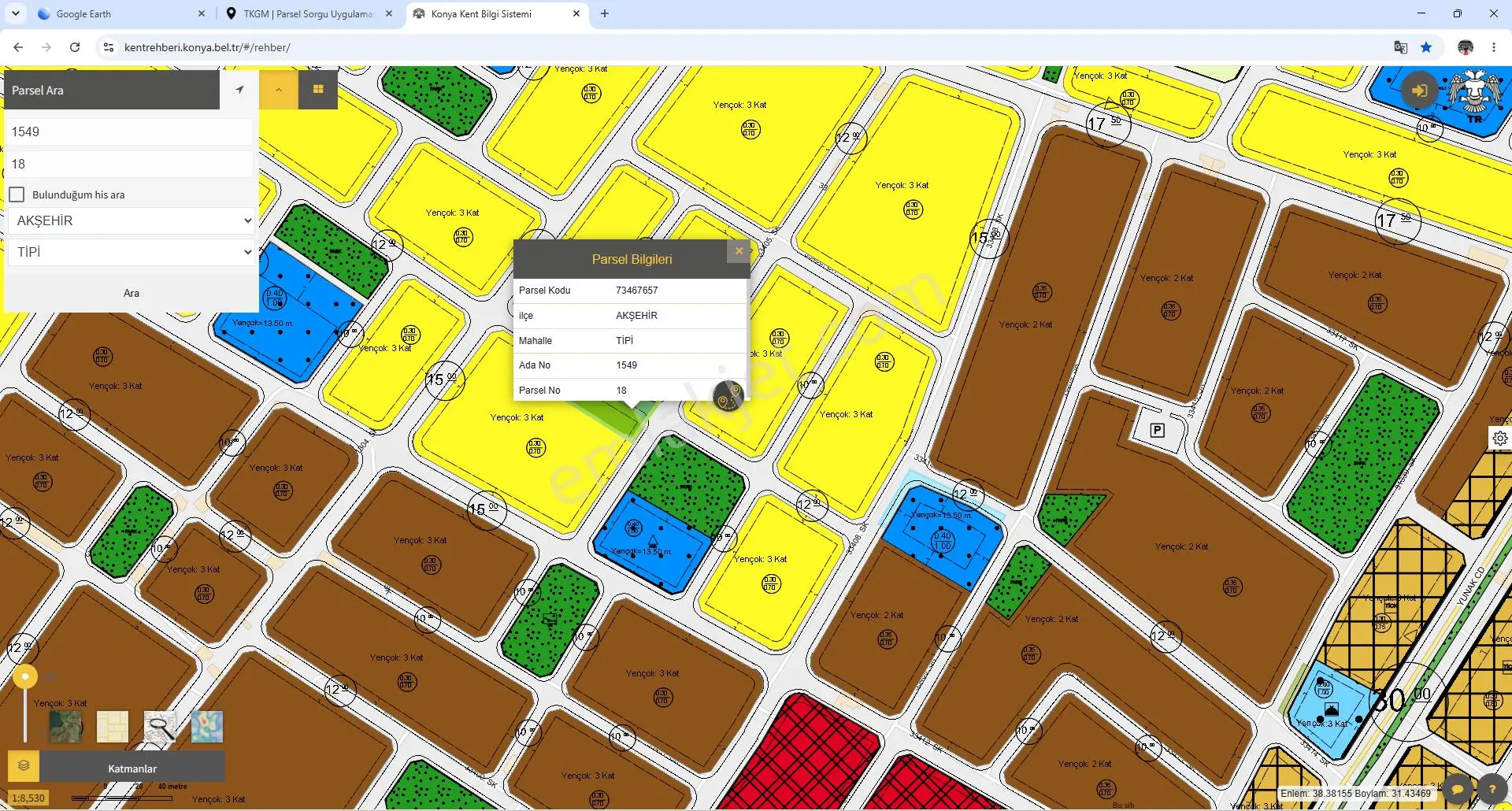Viewport: 1512px width, 811px height.
Task: Open the map settings gear icon
Action: tap(1500, 439)
